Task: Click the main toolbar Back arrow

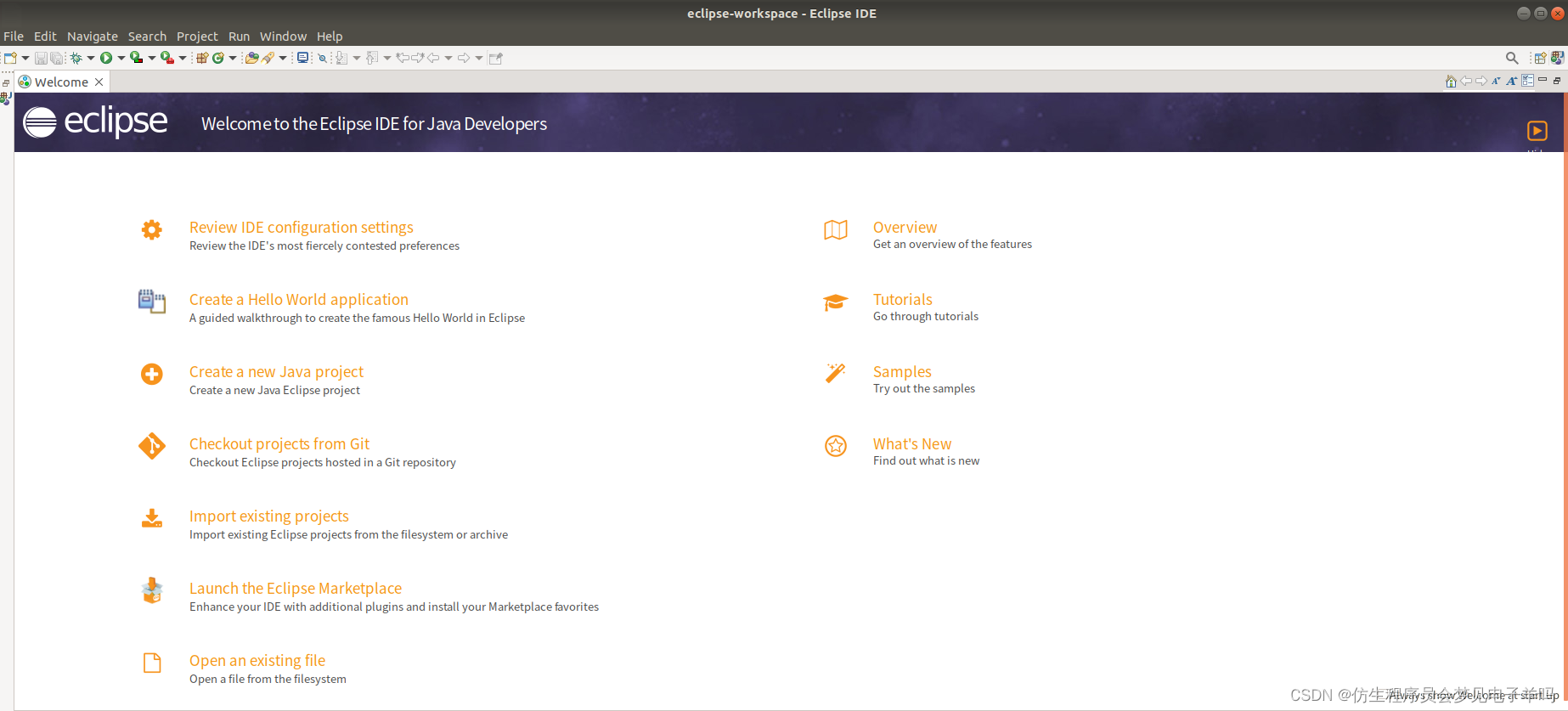Action: 433,58
